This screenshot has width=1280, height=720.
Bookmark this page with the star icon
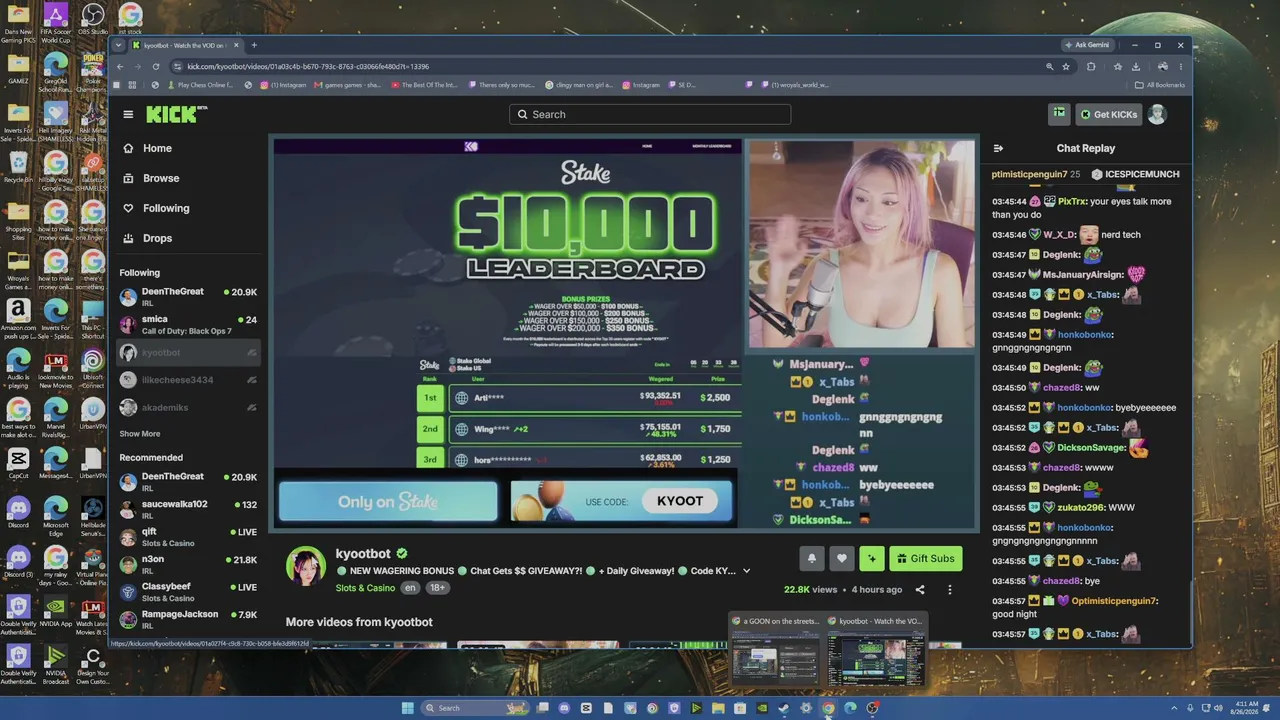coord(1066,67)
